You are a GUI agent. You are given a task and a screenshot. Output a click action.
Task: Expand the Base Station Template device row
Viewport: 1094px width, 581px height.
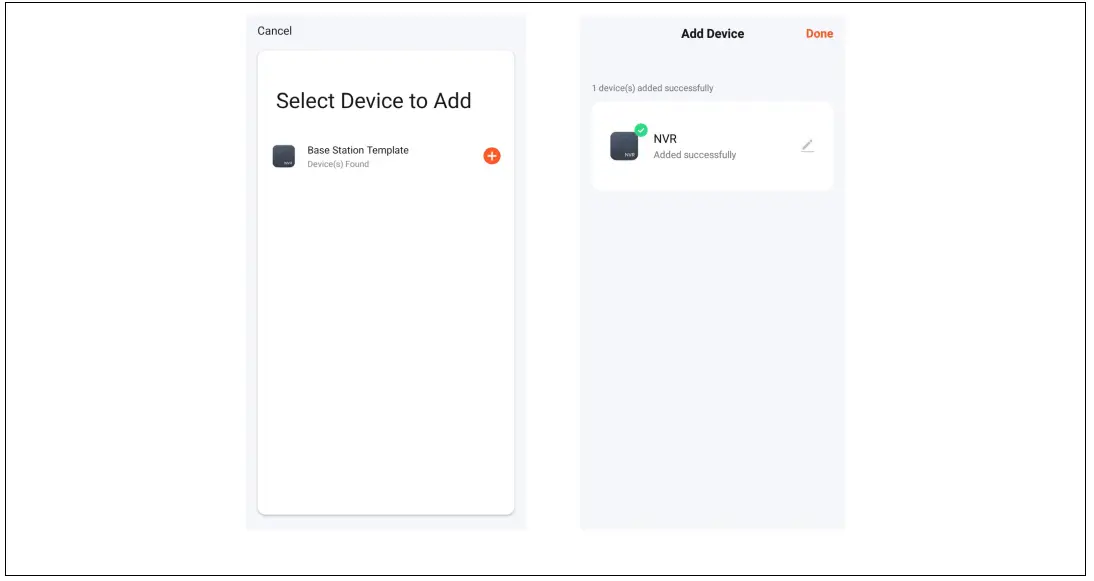(385, 156)
